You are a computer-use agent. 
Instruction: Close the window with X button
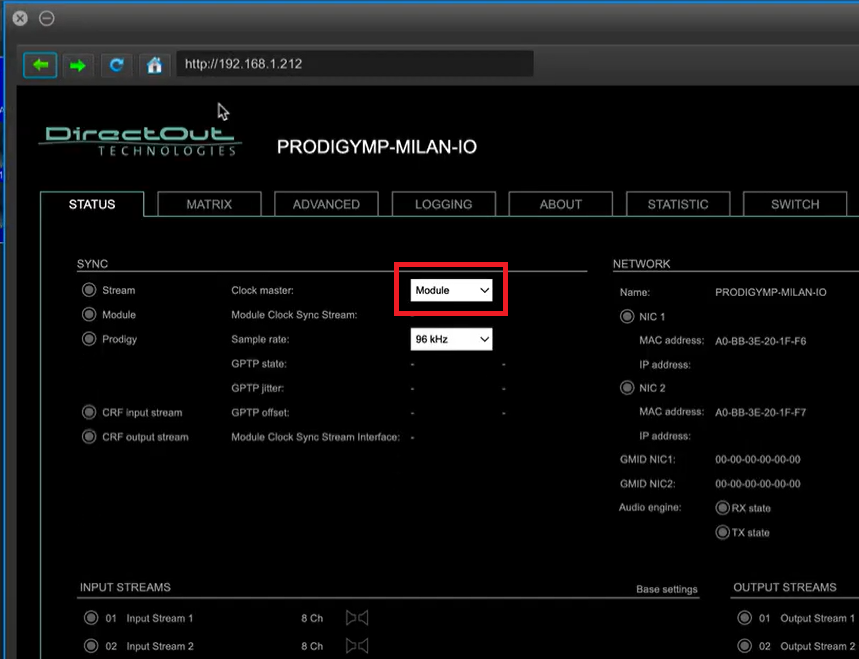pyautogui.click(x=20, y=18)
